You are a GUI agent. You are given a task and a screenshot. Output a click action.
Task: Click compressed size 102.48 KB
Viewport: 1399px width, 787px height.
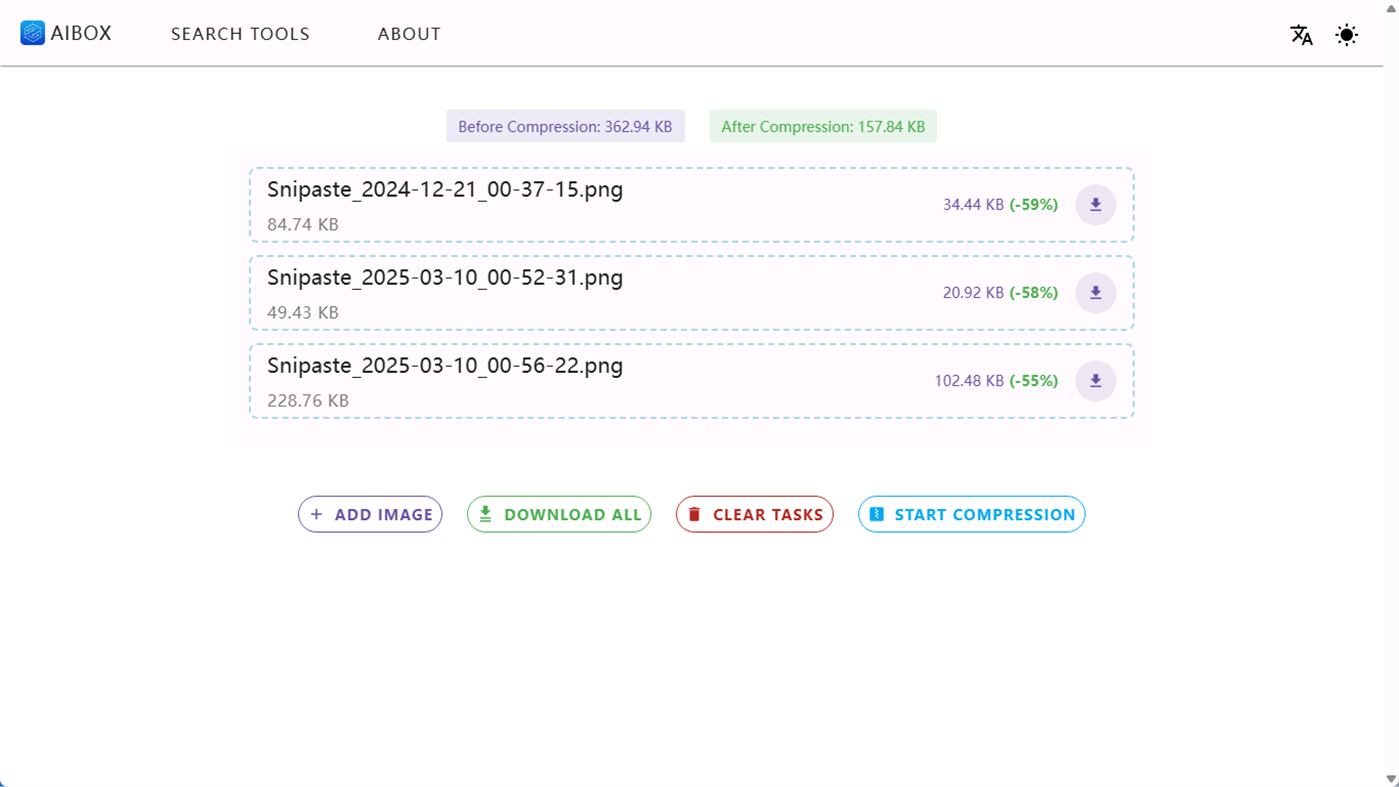969,381
